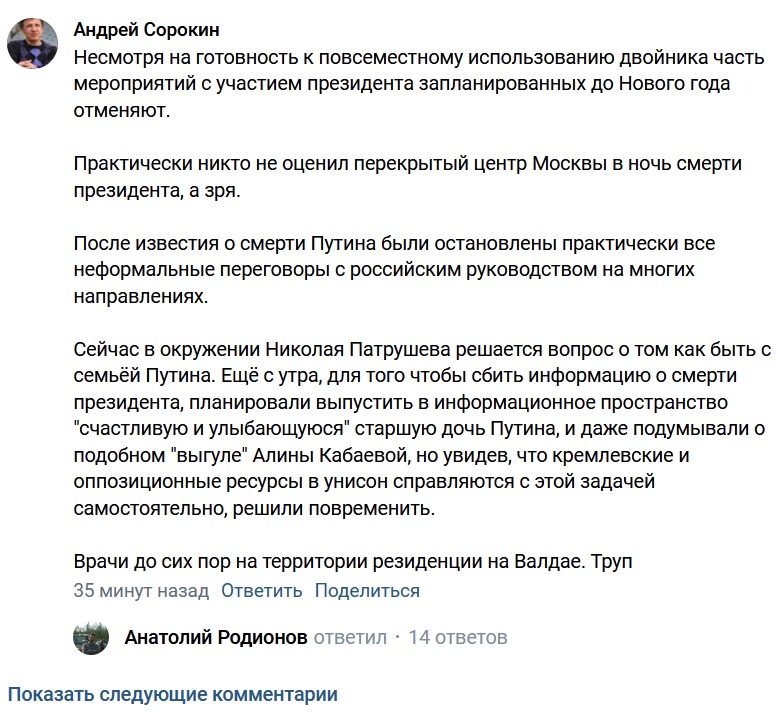The width and height of the screenshot is (777, 712).
Task: Open Андрей Сорокин's profile avatar
Action: pyautogui.click(x=32, y=44)
